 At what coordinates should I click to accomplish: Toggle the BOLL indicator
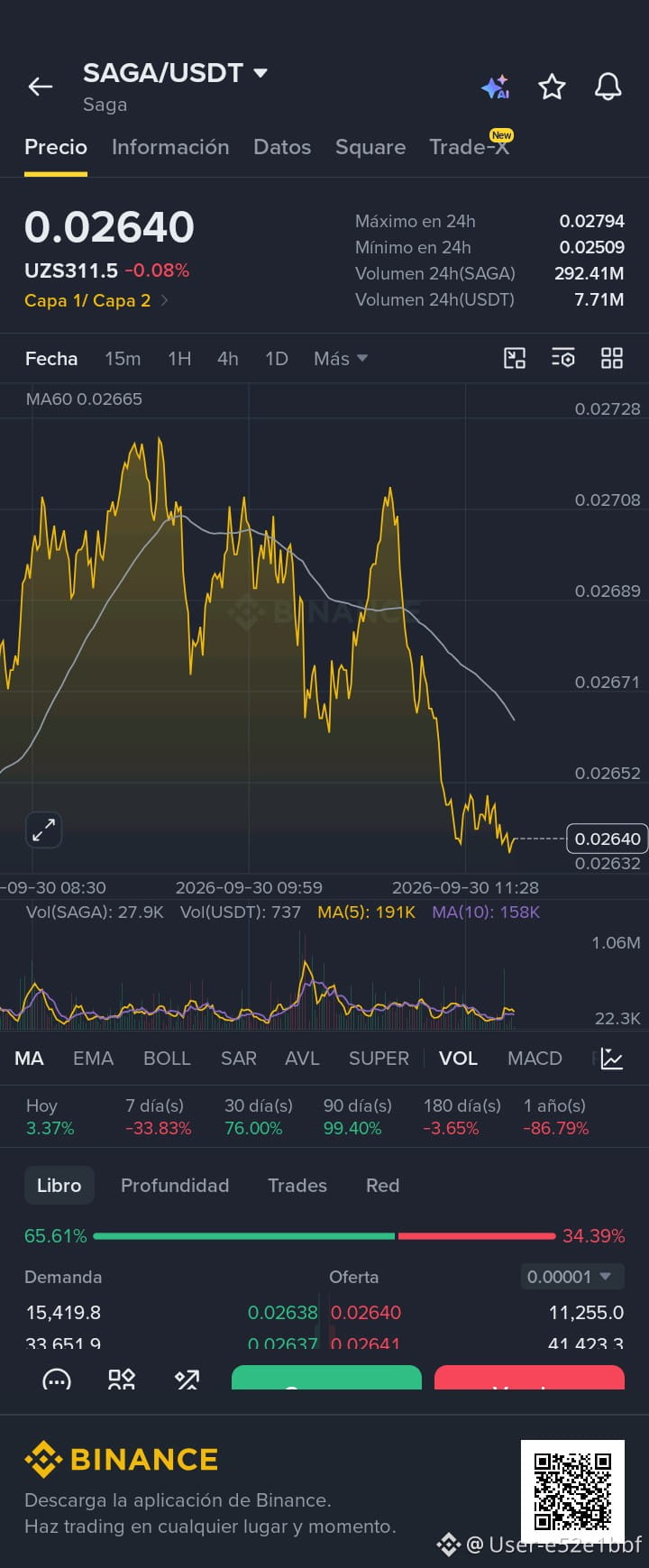(x=167, y=1059)
